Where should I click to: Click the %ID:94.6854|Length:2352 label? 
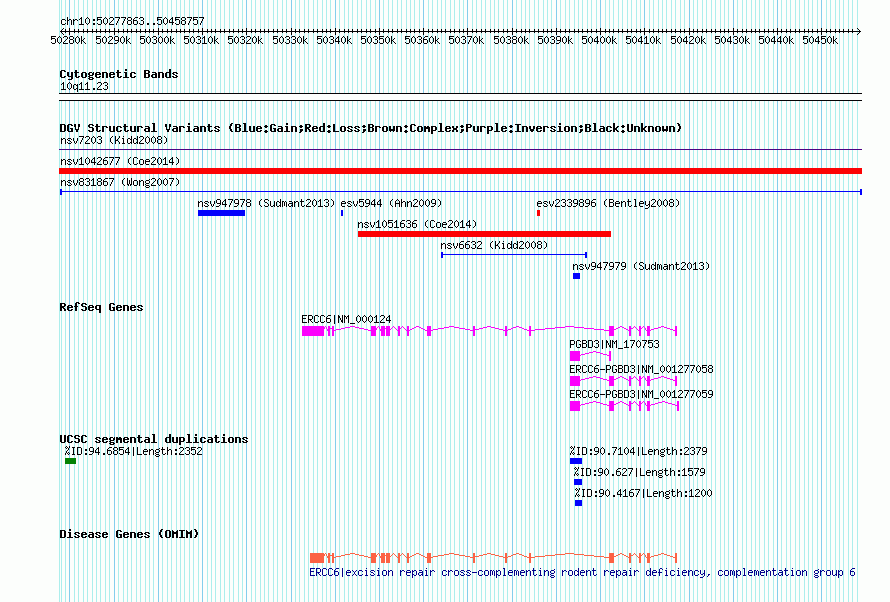(133, 452)
